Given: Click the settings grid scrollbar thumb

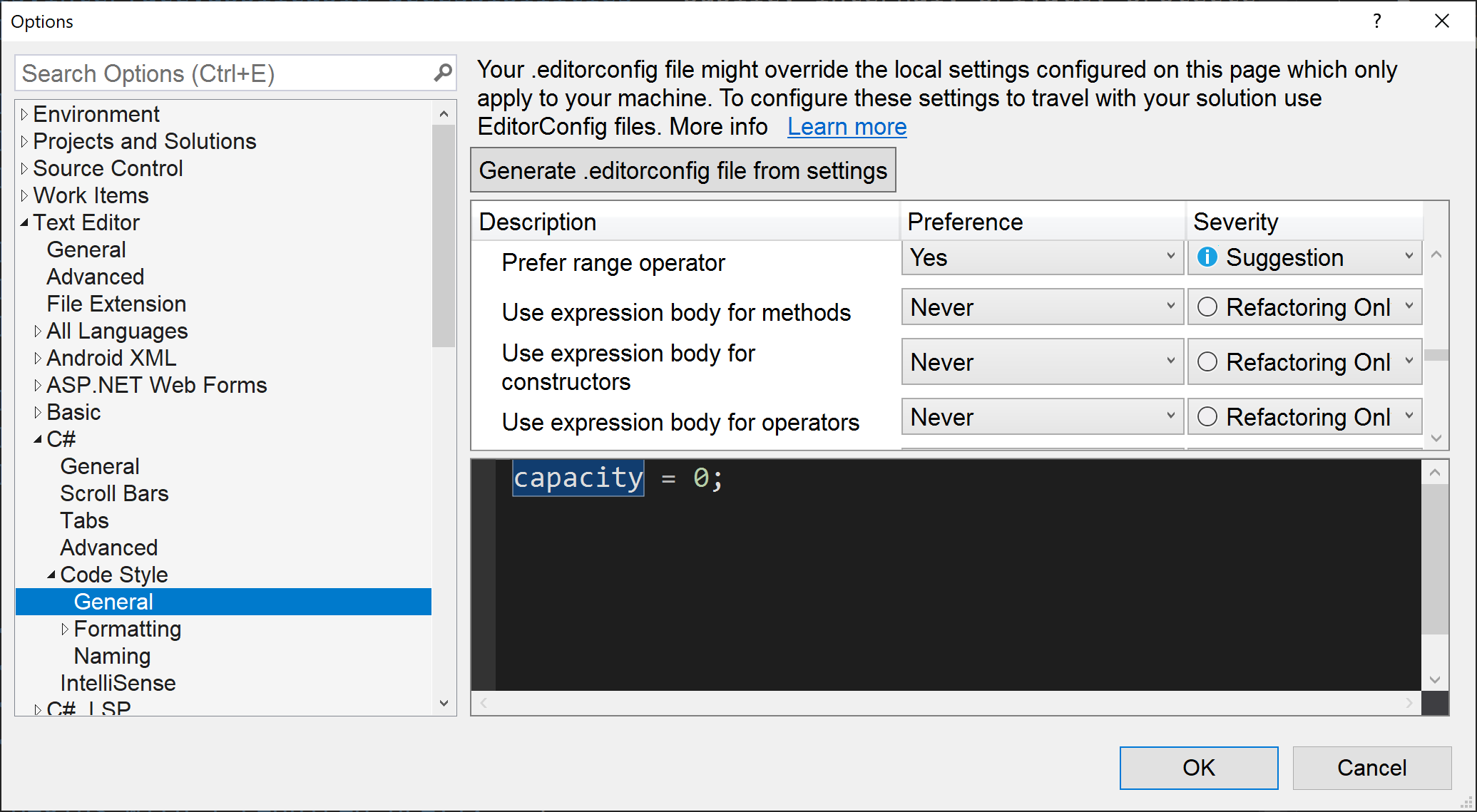Looking at the screenshot, I should tap(1436, 355).
